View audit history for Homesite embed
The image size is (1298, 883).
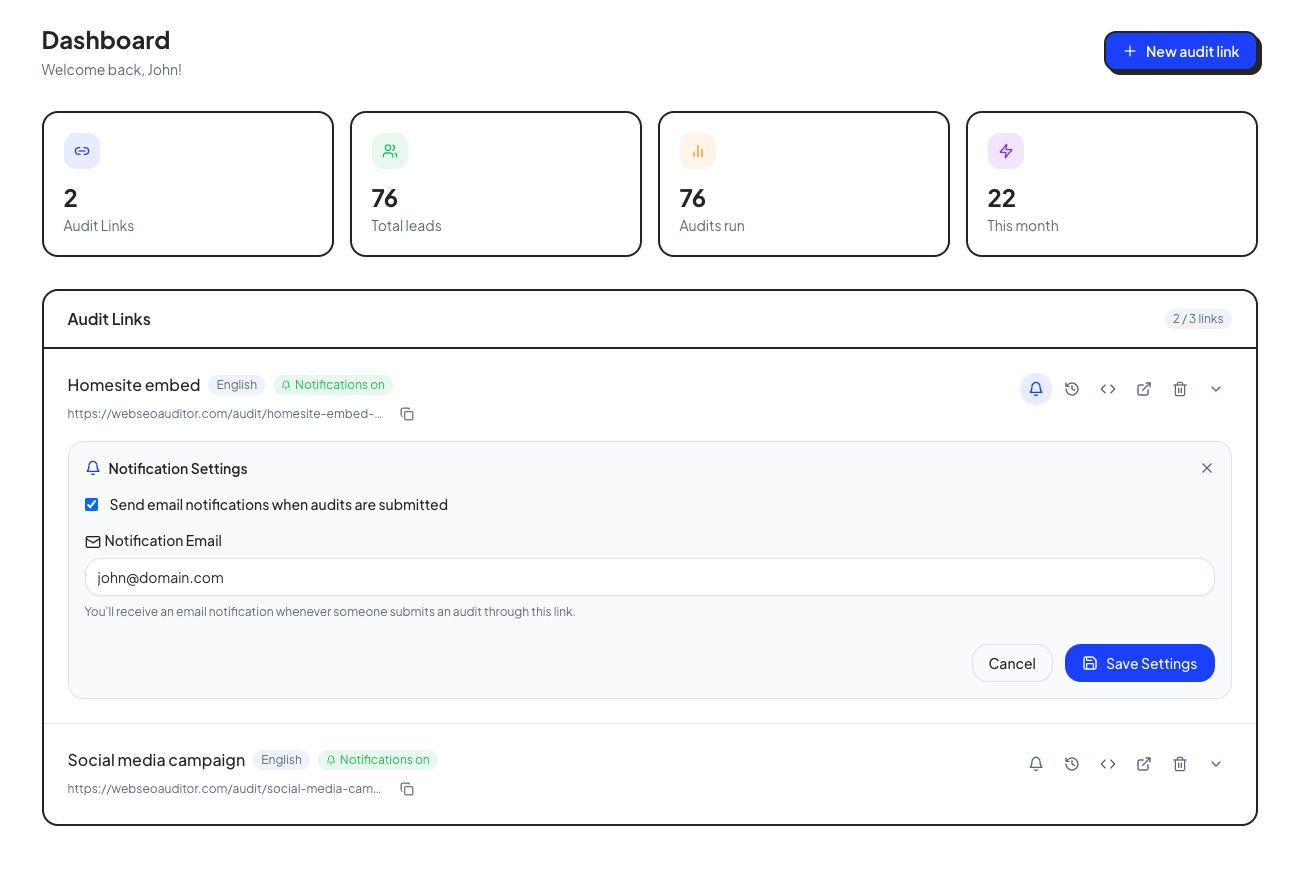pyautogui.click(x=1072, y=389)
